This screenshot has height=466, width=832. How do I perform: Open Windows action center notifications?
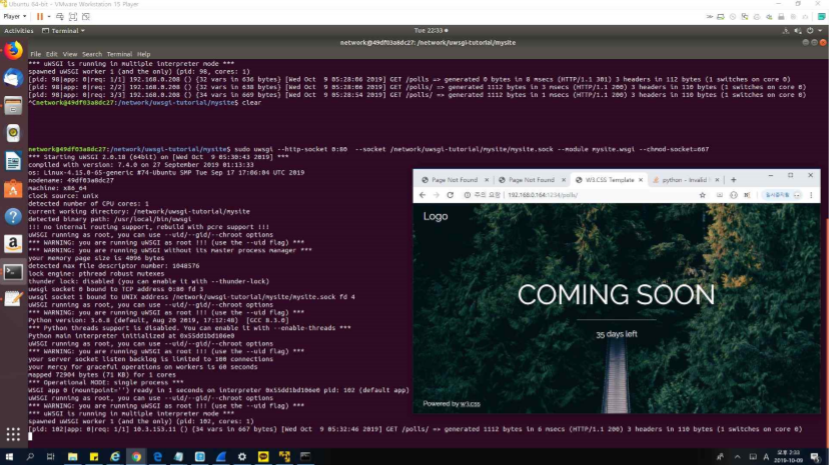tap(815, 456)
